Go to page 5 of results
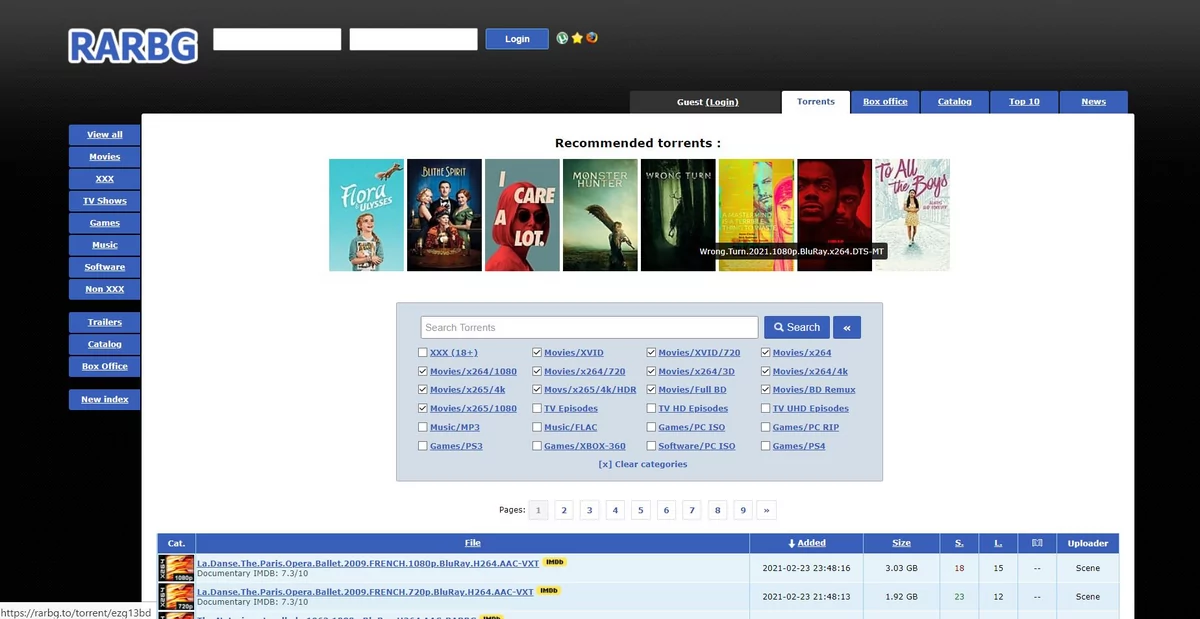This screenshot has width=1200, height=619. click(641, 510)
